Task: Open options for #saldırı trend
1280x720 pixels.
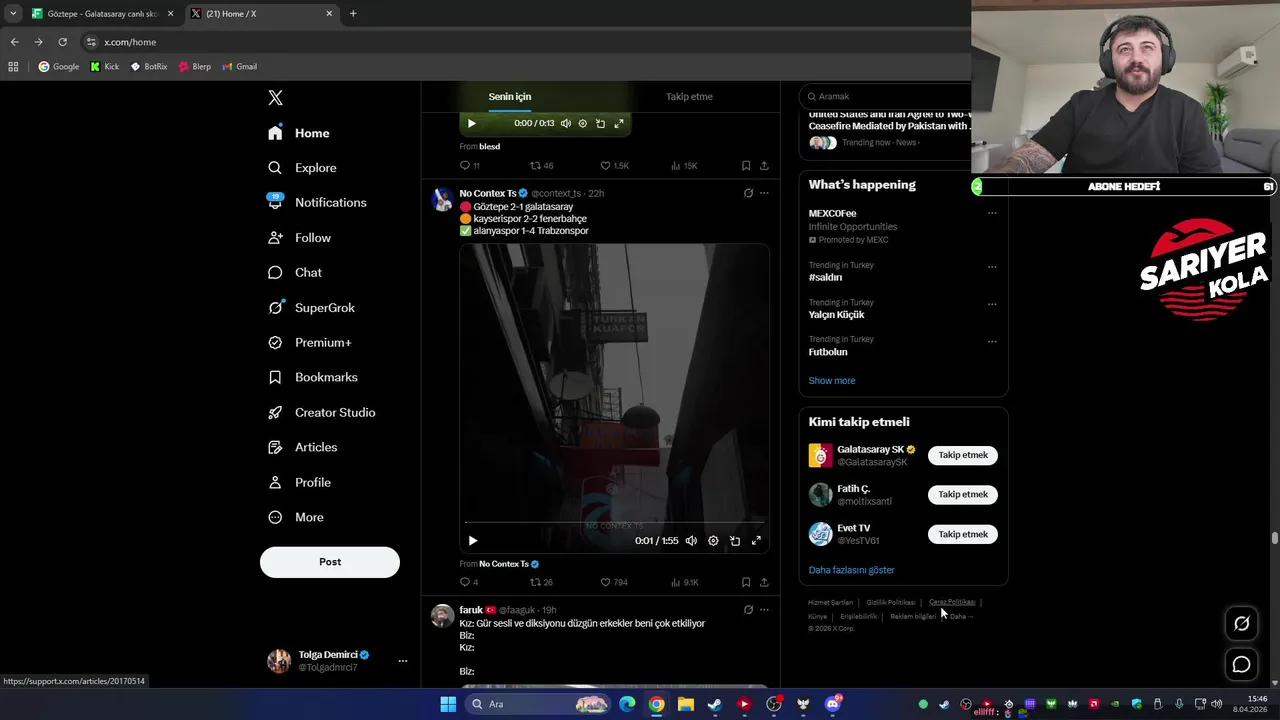Action: tap(992, 267)
